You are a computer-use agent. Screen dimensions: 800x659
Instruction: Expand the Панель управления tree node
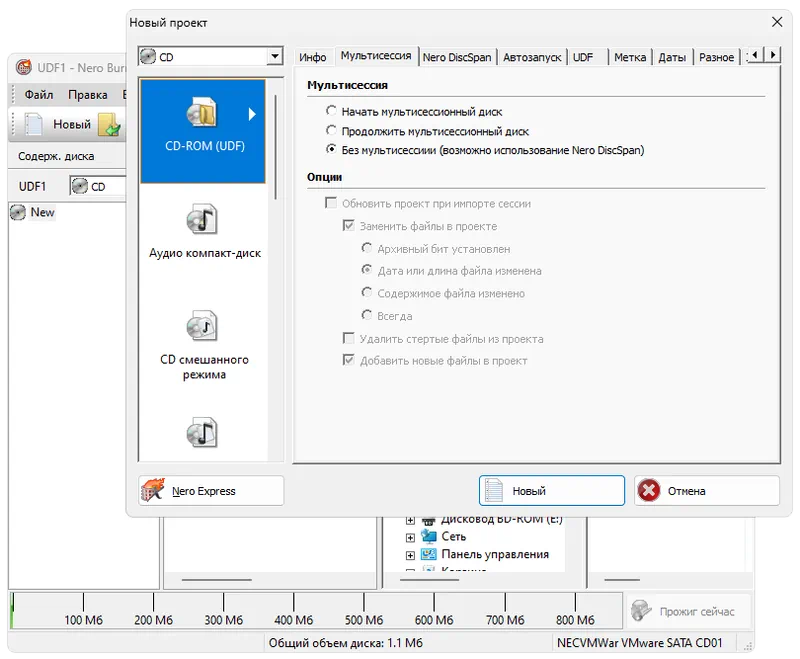(x=410, y=555)
